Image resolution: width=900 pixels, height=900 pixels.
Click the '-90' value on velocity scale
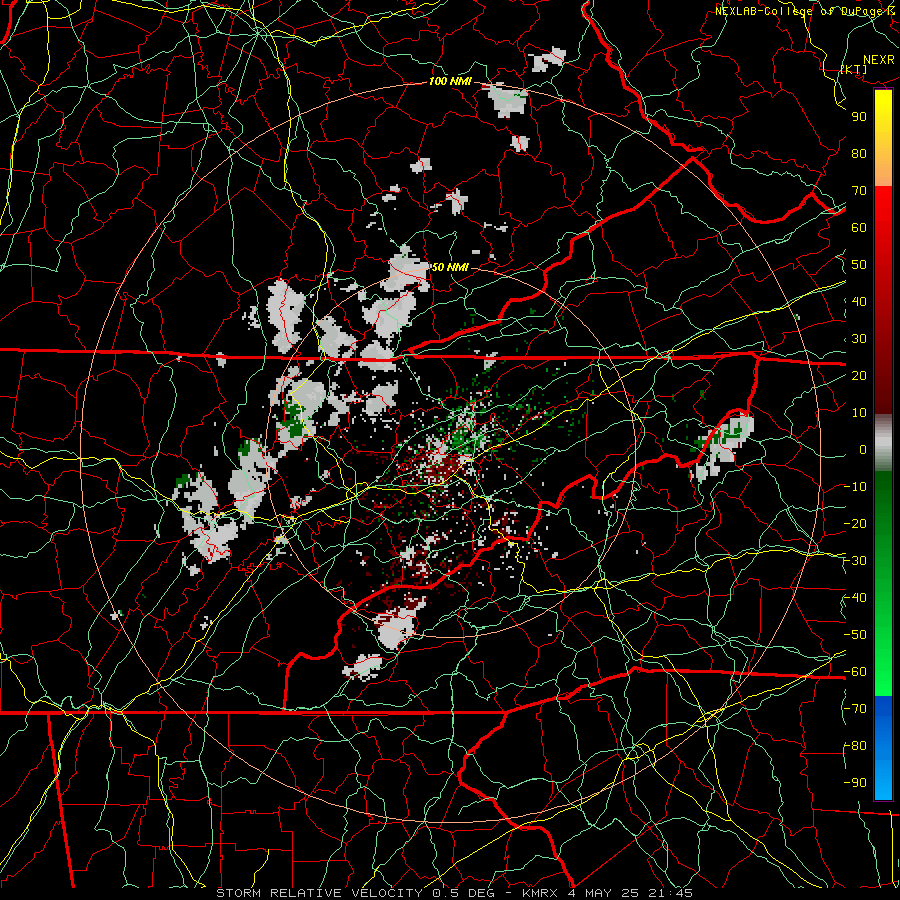(855, 783)
